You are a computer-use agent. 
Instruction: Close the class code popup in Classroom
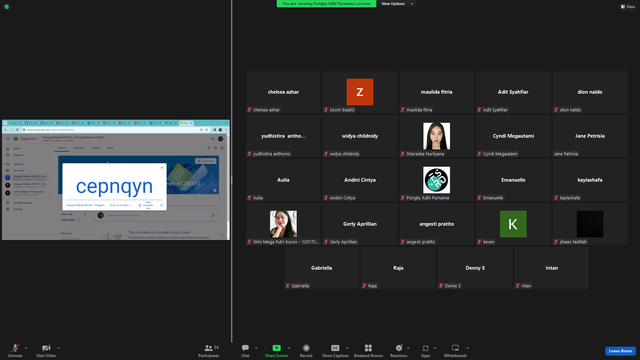pos(162,167)
